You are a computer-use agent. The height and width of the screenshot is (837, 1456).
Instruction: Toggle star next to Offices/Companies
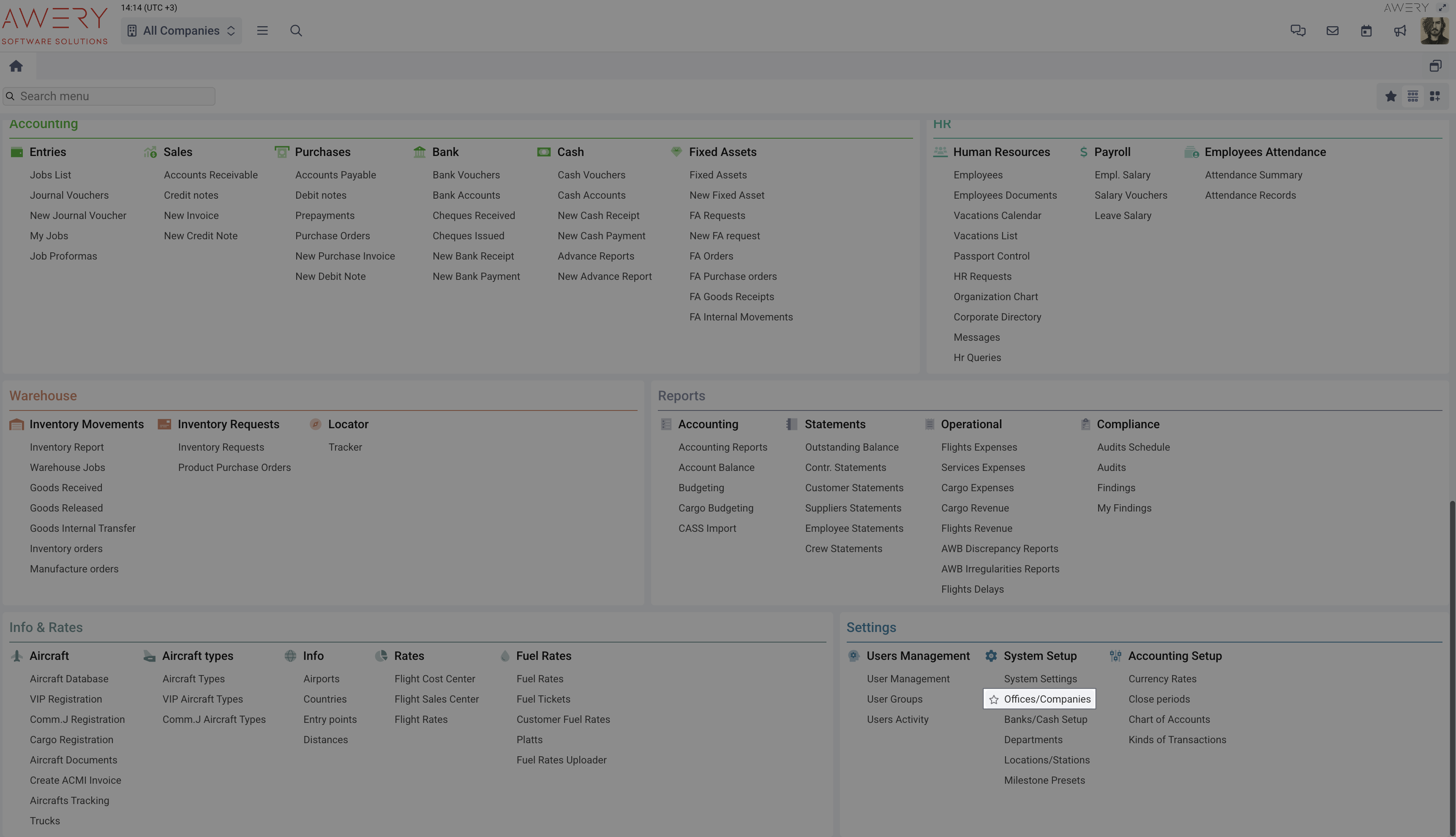point(994,700)
